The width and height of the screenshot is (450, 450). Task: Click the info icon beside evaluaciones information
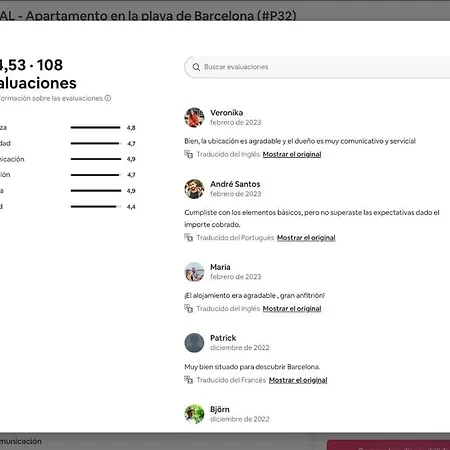pyautogui.click(x=108, y=98)
